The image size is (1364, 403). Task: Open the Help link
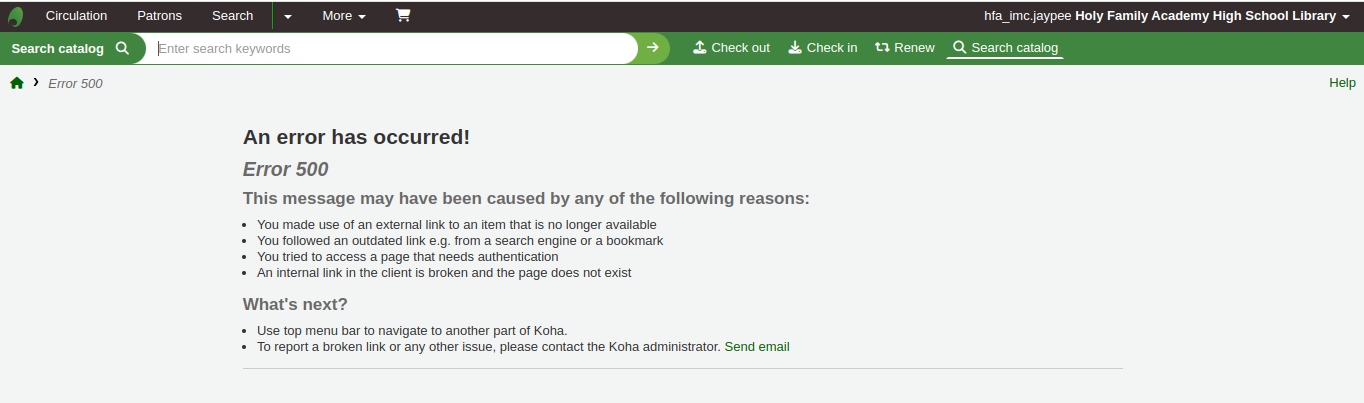point(1342,83)
